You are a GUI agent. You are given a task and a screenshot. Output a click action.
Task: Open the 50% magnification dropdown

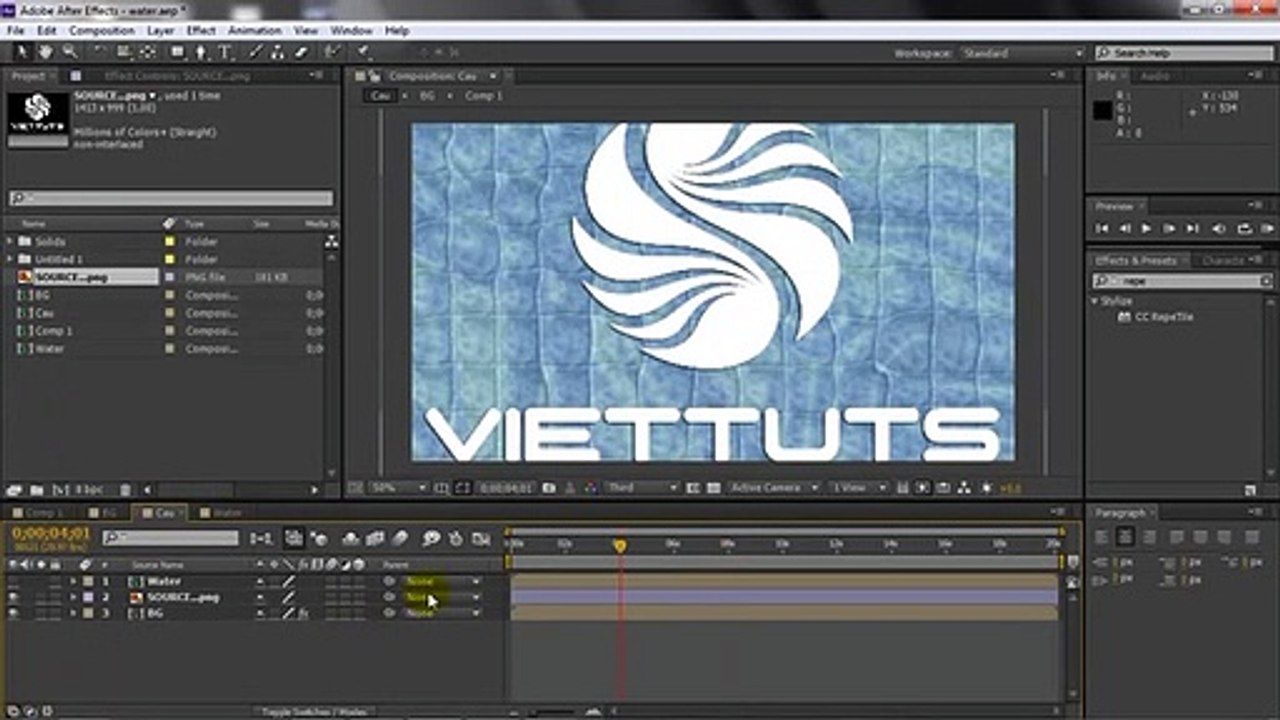400,488
